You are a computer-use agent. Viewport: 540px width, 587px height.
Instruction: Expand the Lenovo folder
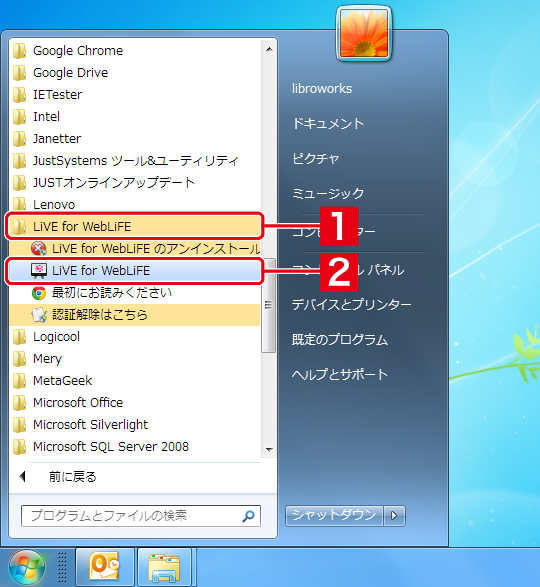coord(135,204)
